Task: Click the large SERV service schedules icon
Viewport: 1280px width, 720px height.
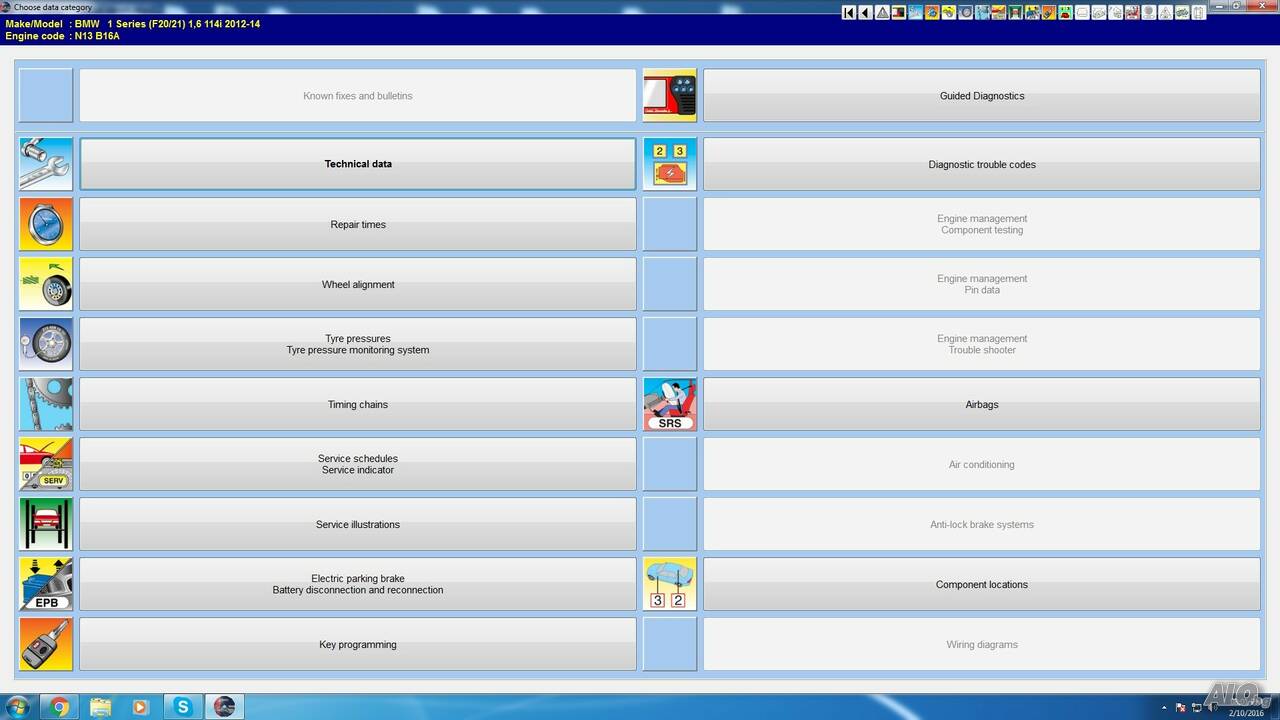Action: click(x=46, y=464)
